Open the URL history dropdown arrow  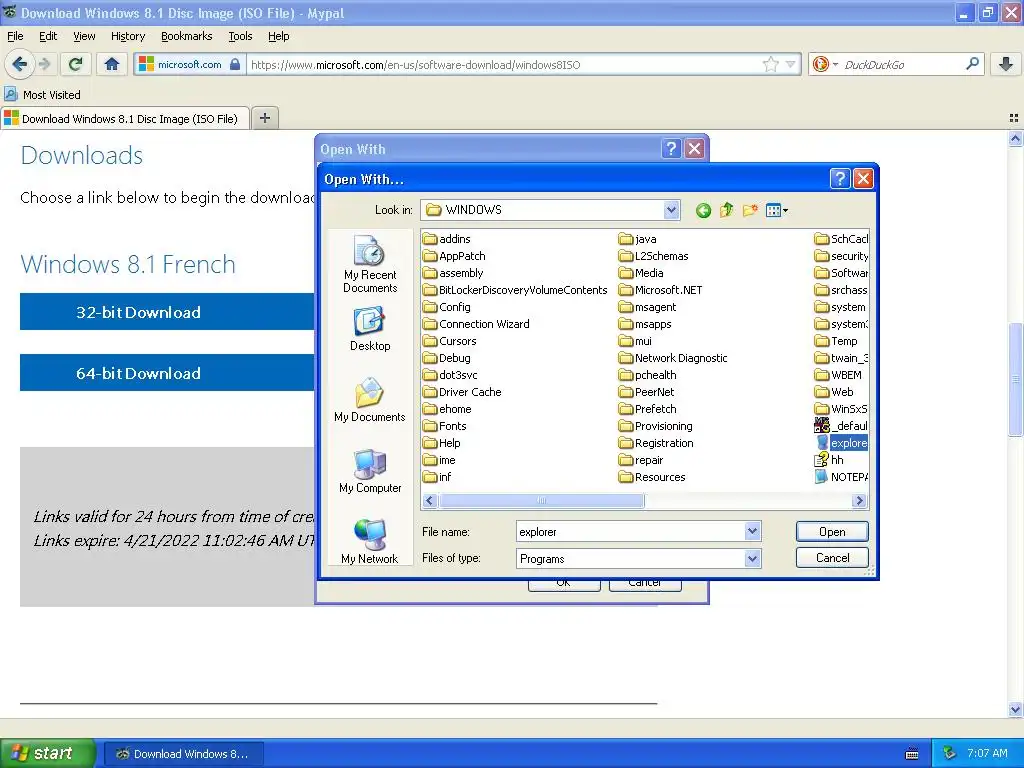tap(790, 64)
